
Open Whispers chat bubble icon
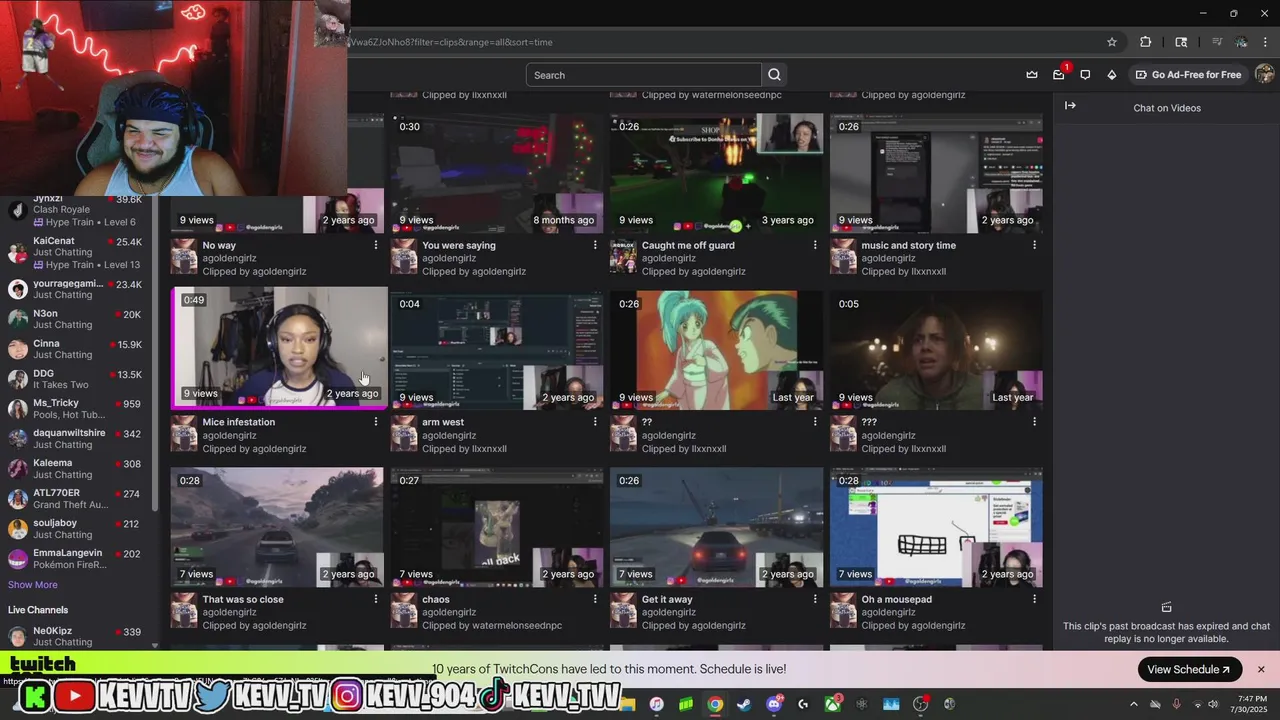[1085, 75]
